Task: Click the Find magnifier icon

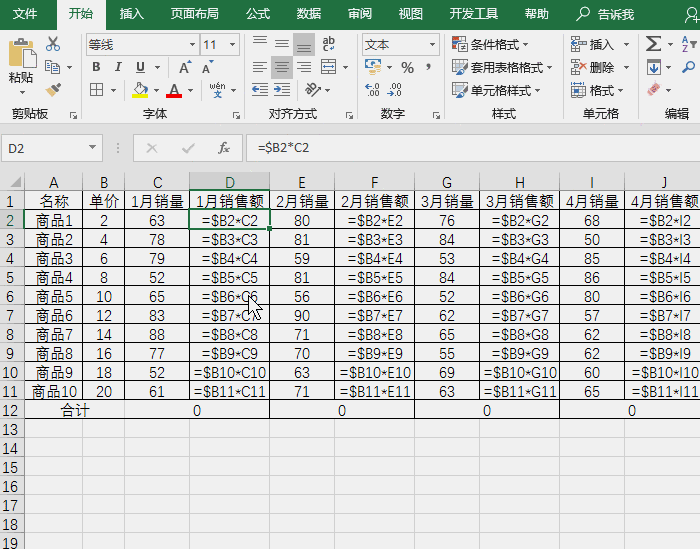Action: click(688, 67)
